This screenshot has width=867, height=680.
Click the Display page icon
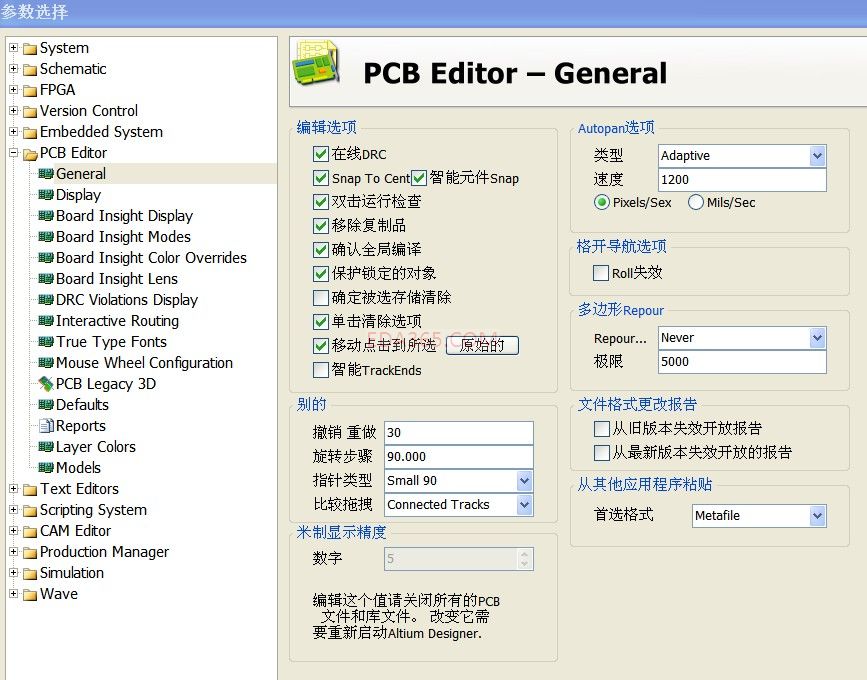46,195
